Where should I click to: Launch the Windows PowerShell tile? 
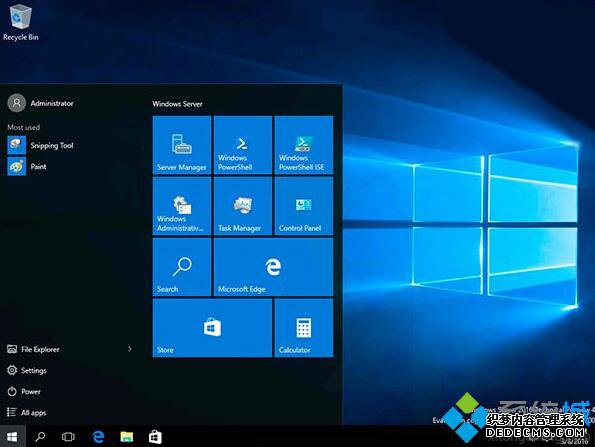(243, 145)
